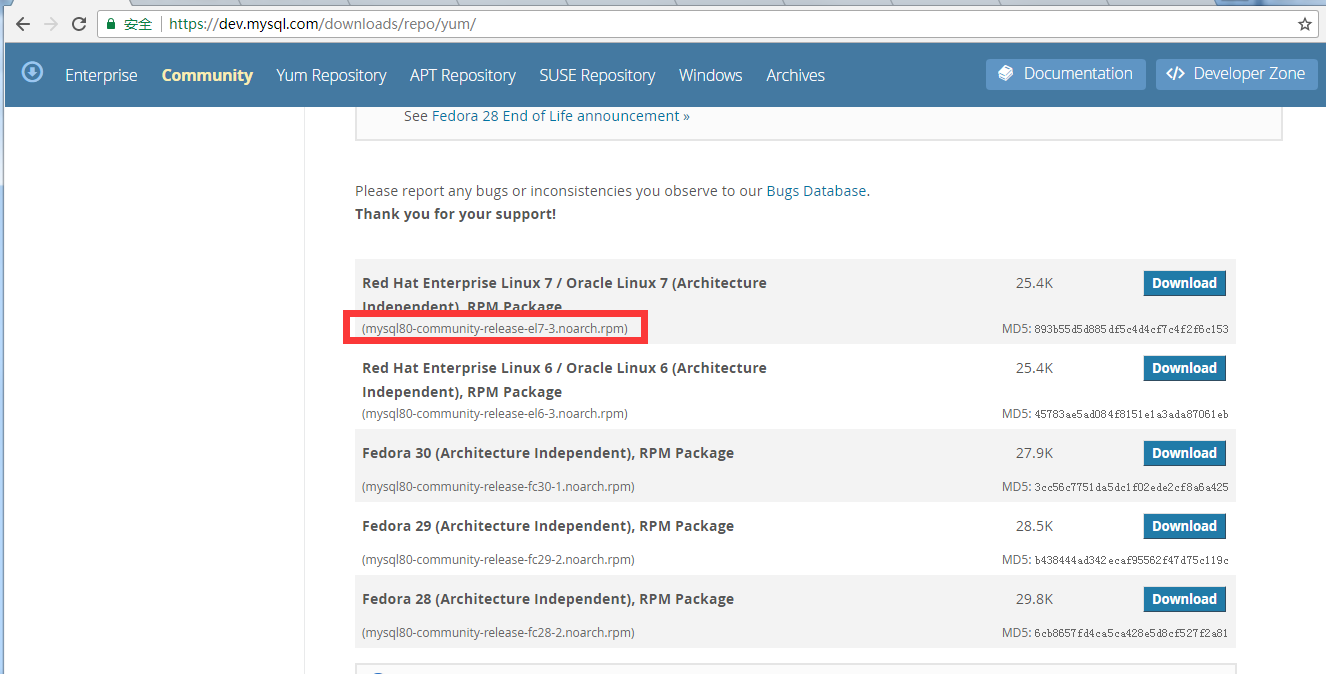Viewport: 1326px width, 674px height.
Task: Click the mysql80-community-release-fc29-2.noarch.rpm filename
Action: 498,560
